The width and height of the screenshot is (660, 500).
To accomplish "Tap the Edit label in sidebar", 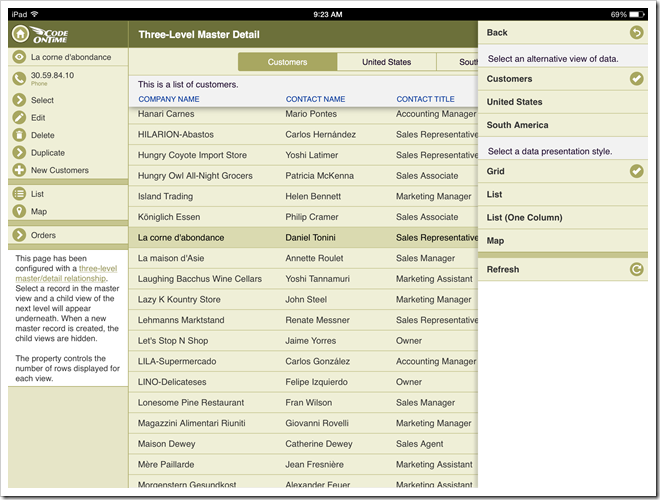I will (38, 117).
